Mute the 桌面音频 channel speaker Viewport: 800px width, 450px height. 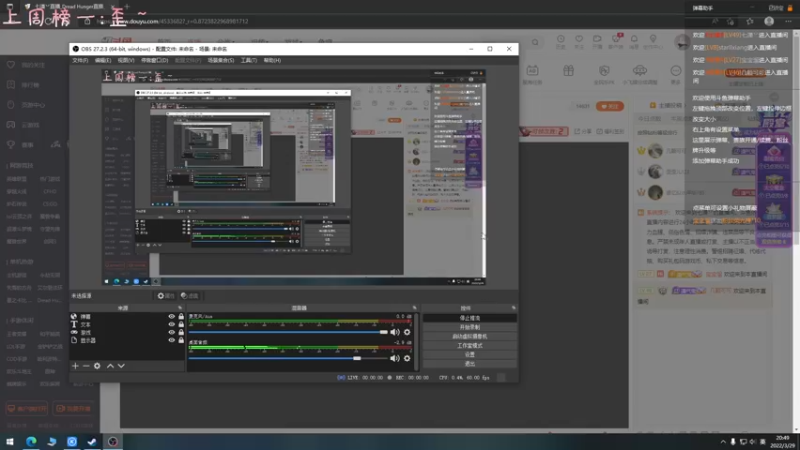(395, 358)
